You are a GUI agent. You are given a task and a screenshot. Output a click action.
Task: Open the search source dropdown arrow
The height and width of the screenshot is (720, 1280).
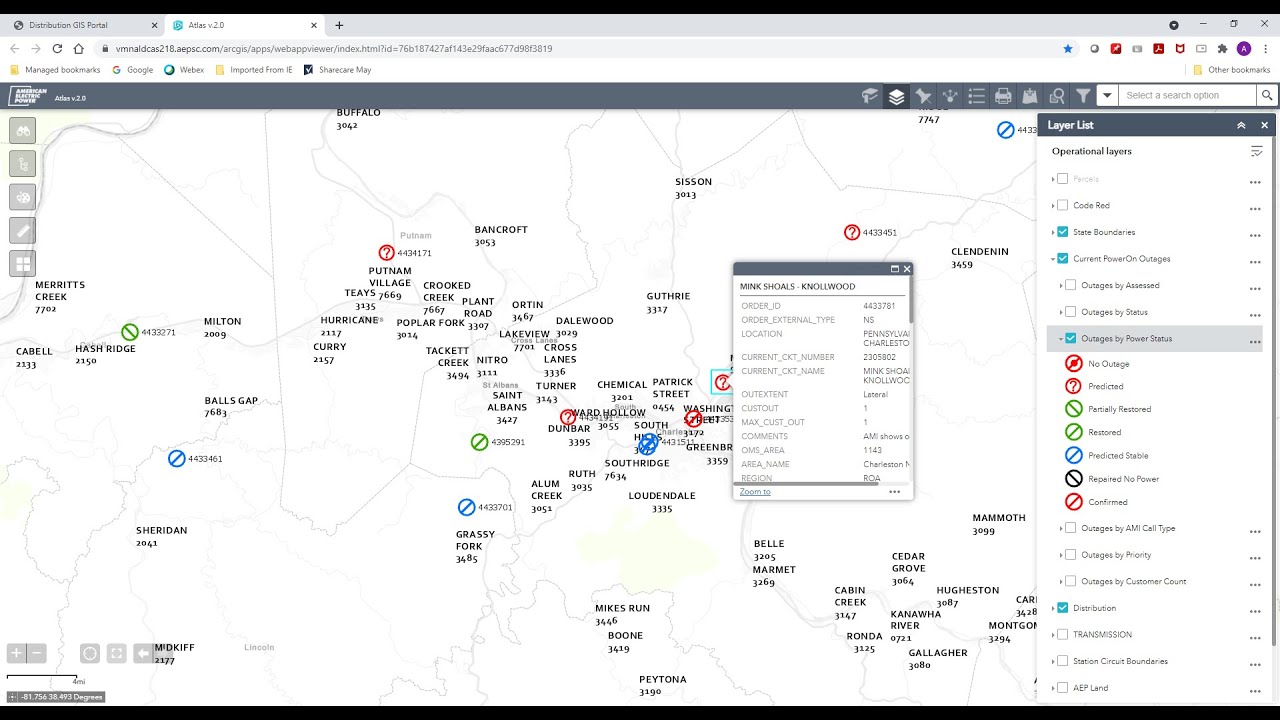(x=1107, y=96)
